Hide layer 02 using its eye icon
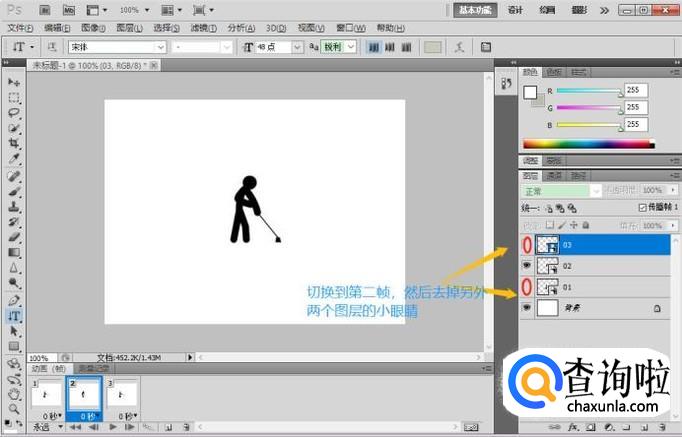 click(528, 266)
